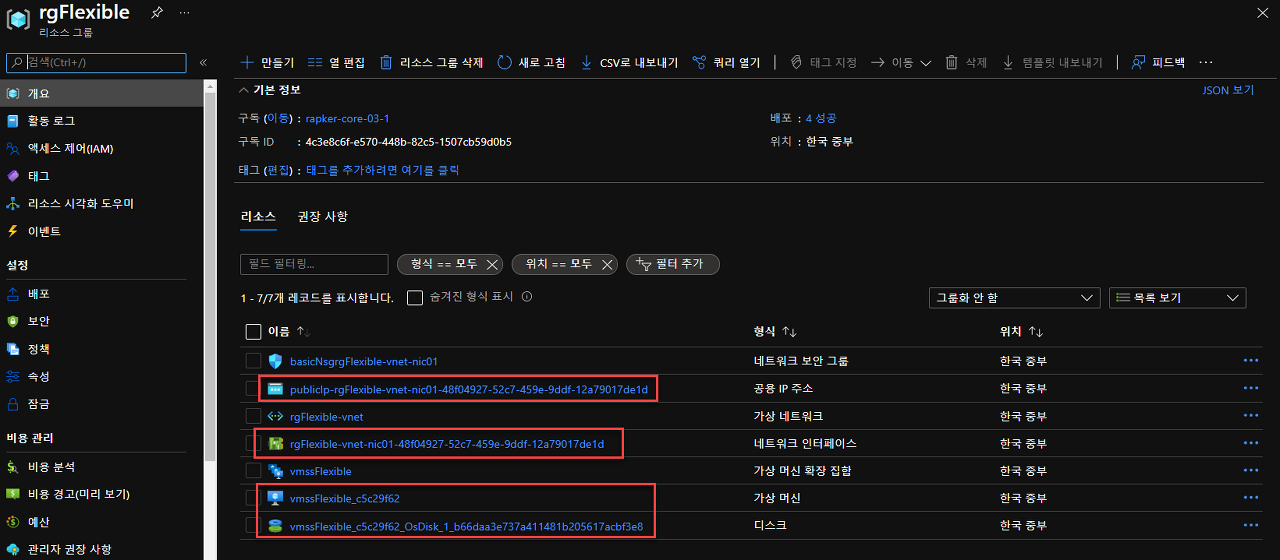Viewport: 1280px width, 560px height.
Task: Open 개요 overview in sidebar
Action: 100,93
